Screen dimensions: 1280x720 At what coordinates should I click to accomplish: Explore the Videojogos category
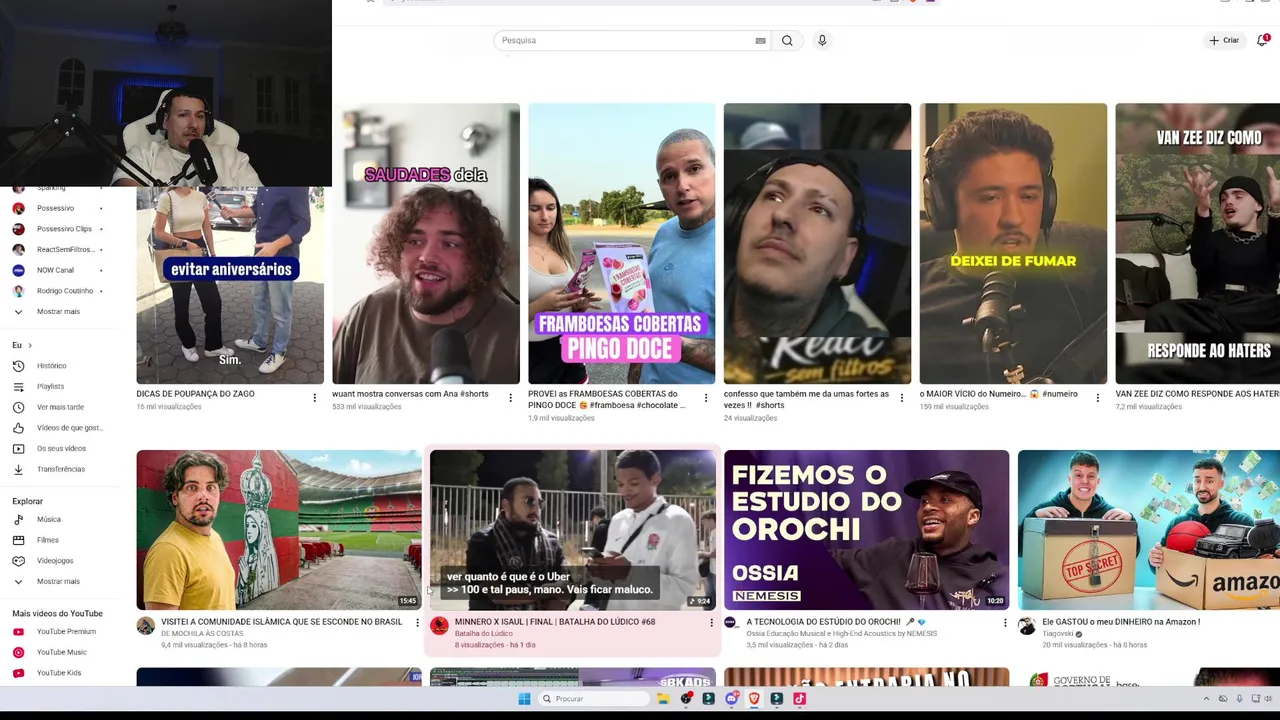55,561
